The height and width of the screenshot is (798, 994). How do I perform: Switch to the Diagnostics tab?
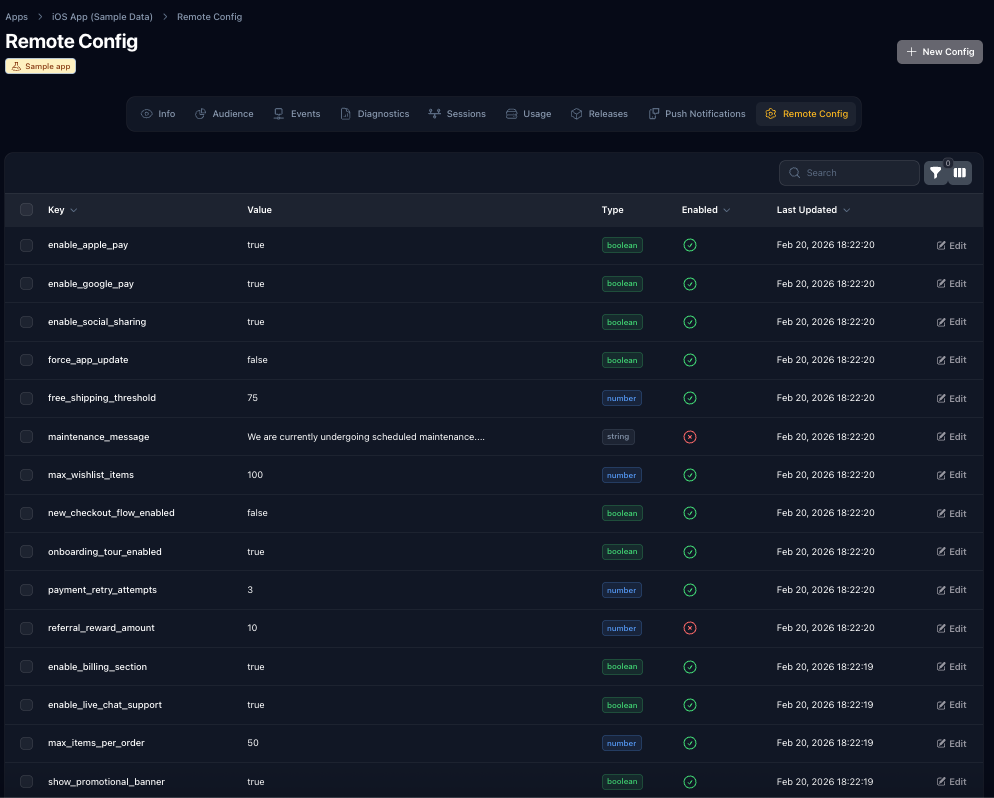click(x=374, y=114)
